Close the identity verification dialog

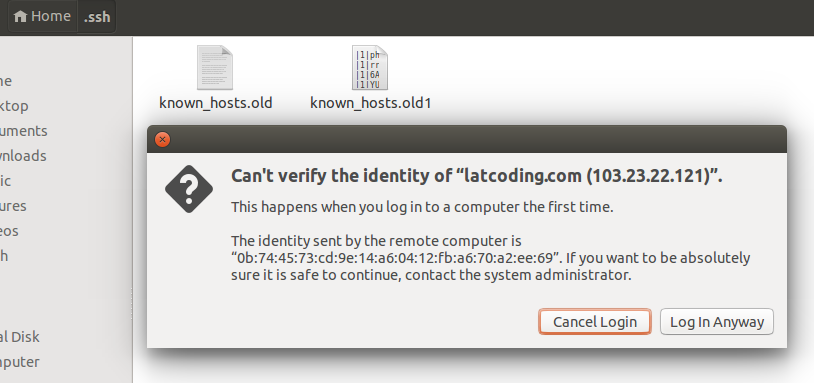(x=162, y=139)
